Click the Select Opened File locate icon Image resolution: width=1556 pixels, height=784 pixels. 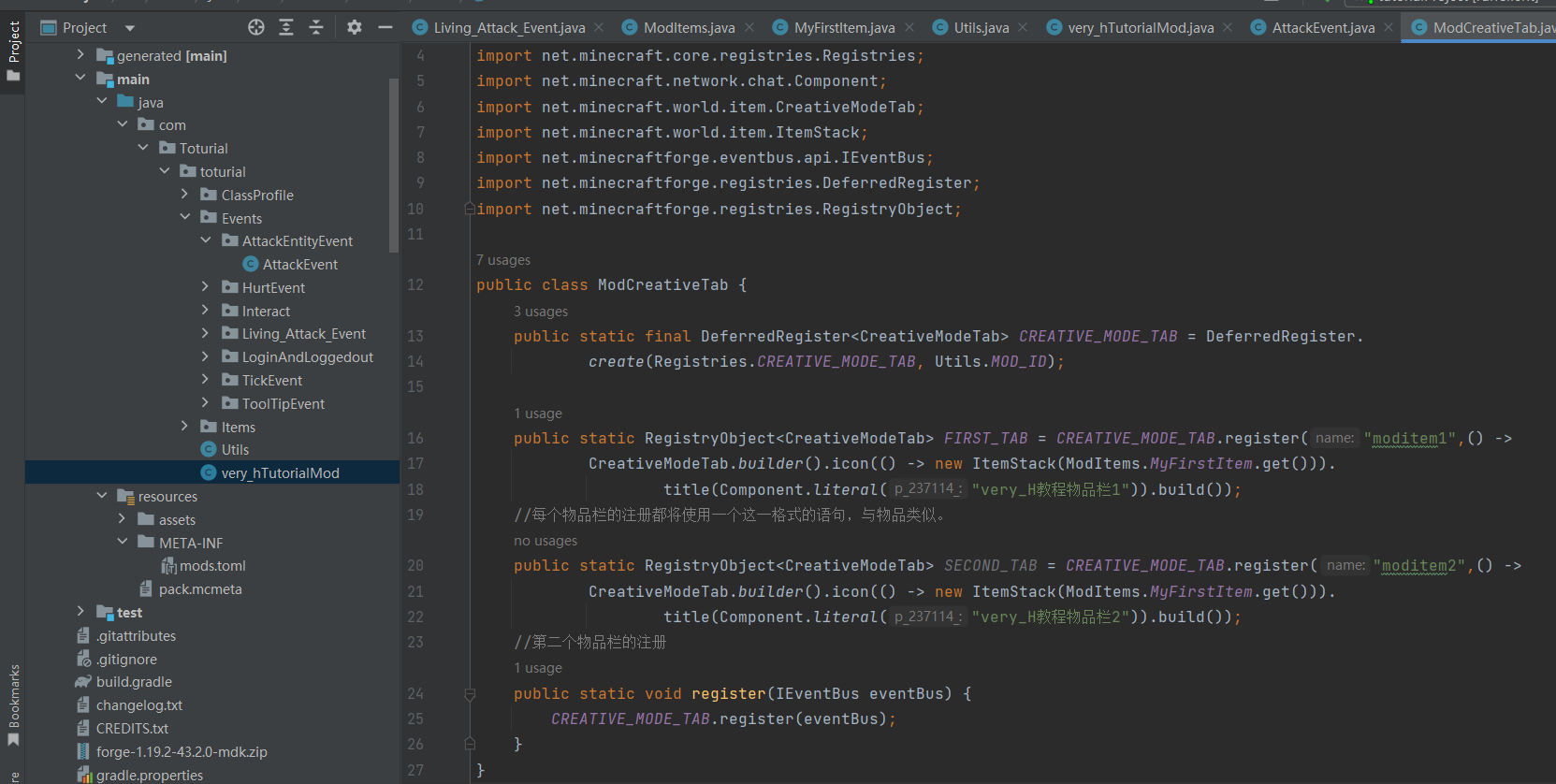tap(256, 28)
